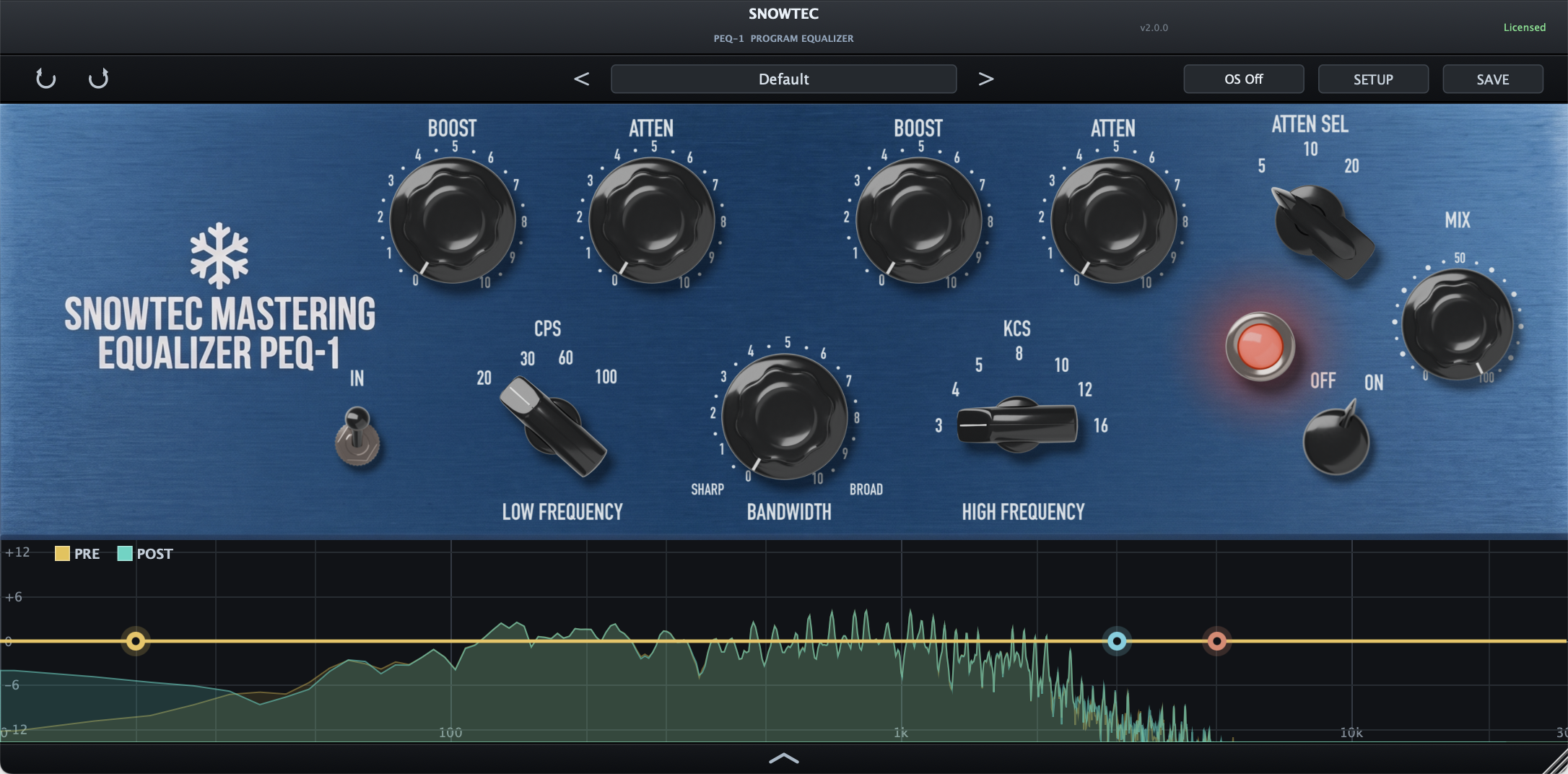Click the SHARP bandwidth label
The image size is (1568, 774).
tap(707, 490)
